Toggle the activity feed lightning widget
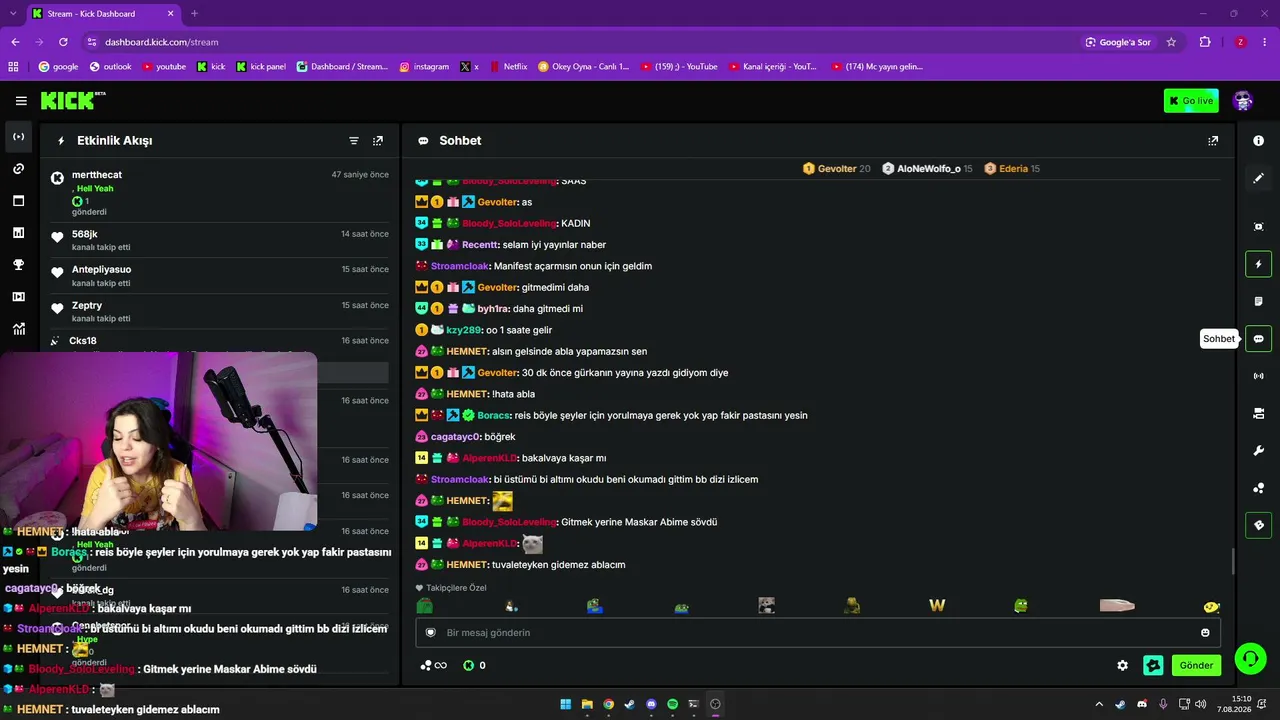This screenshot has height=720, width=1280. point(1259,264)
